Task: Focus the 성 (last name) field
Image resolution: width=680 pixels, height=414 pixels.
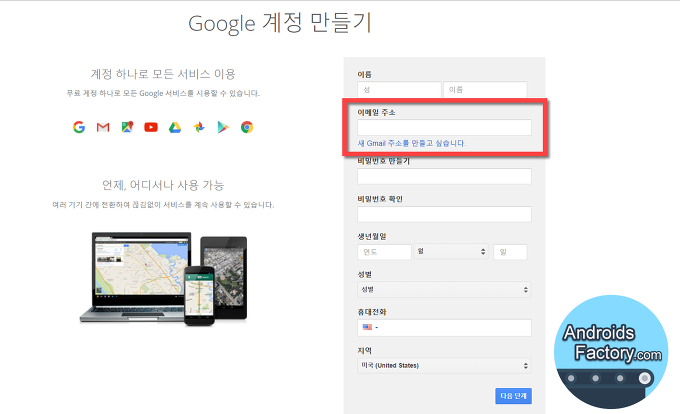Action: [x=399, y=89]
